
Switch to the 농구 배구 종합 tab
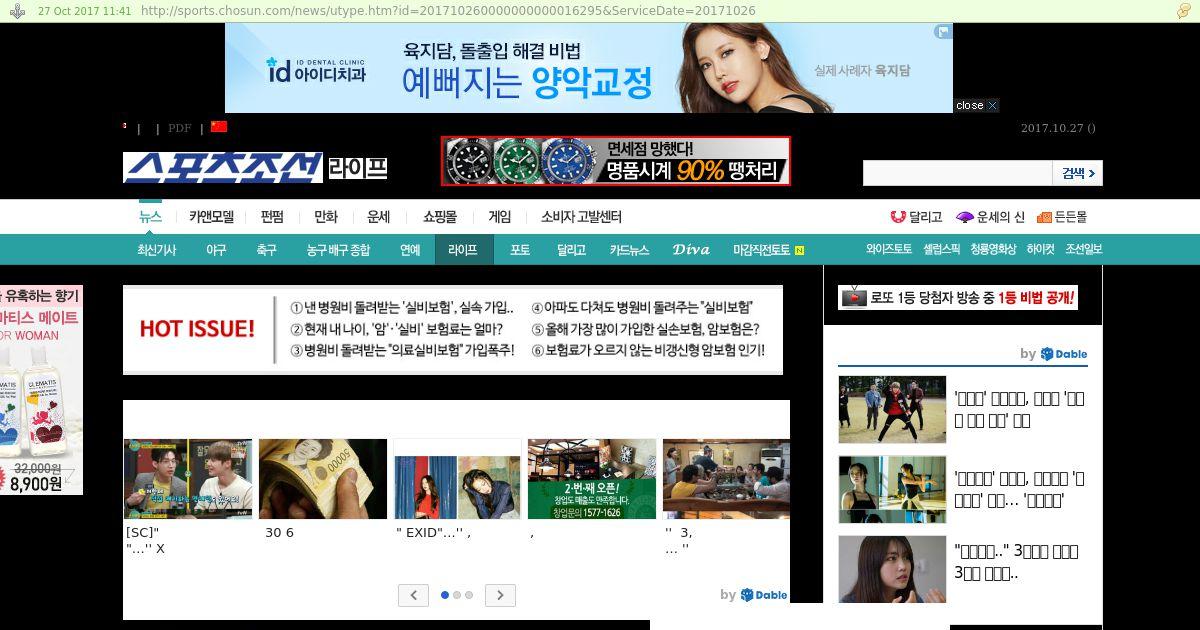(x=338, y=250)
